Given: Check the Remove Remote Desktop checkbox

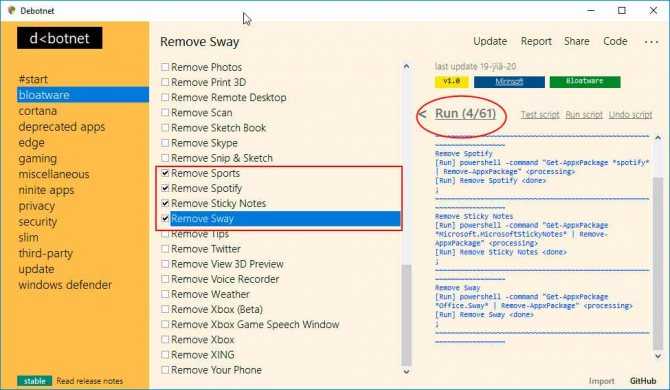Looking at the screenshot, I should tap(165, 97).
